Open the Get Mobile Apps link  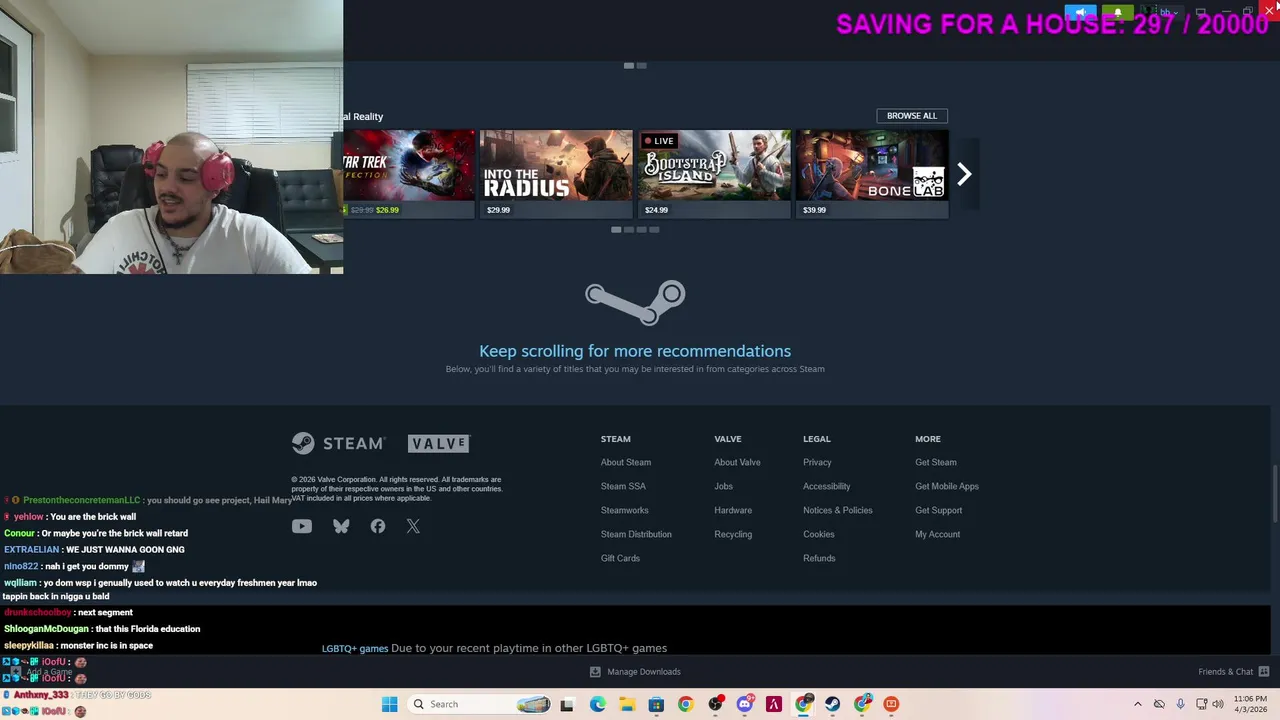point(947,486)
